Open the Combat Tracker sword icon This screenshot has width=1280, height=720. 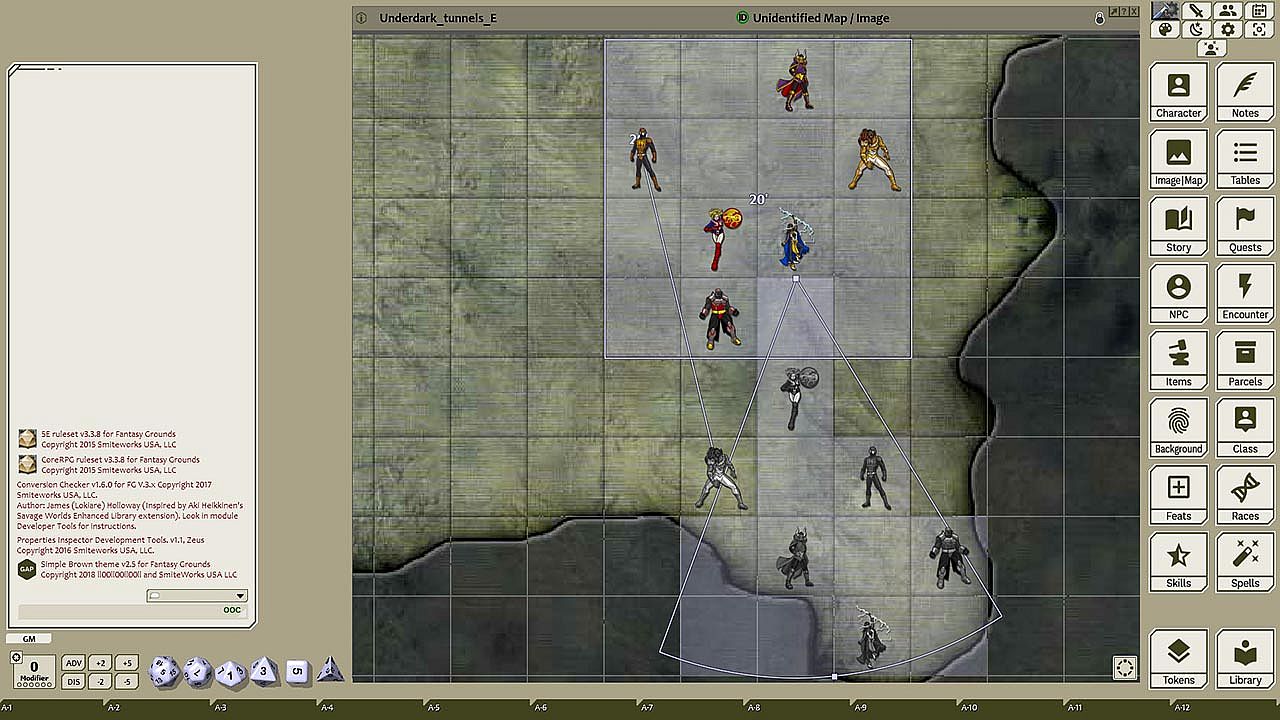coord(1196,11)
